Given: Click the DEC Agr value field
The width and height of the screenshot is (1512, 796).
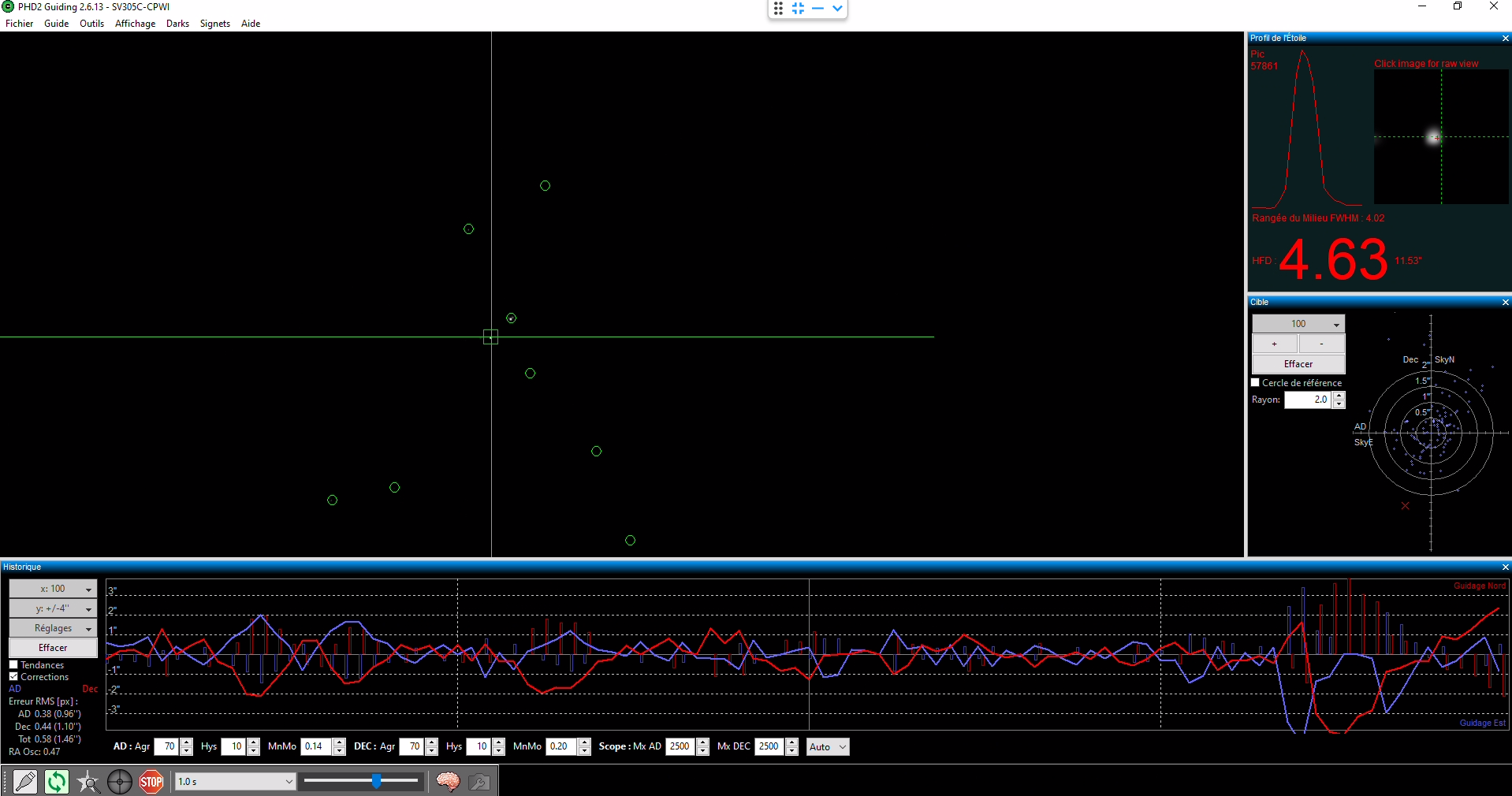Looking at the screenshot, I should pos(412,747).
